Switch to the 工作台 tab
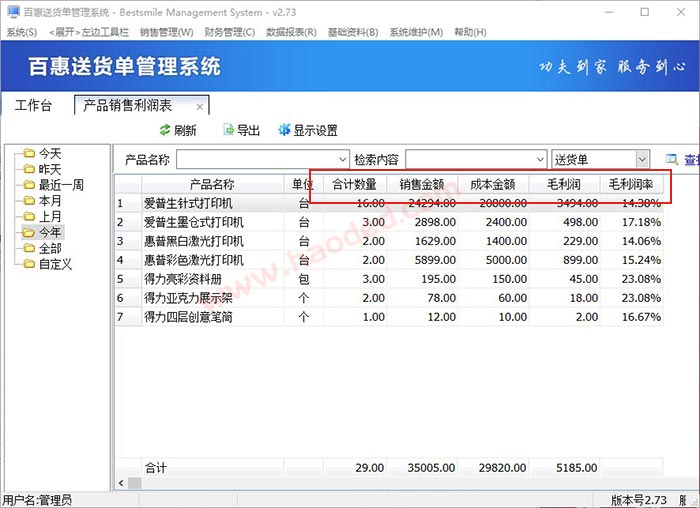Viewport: 700px width, 508px height. point(33,105)
